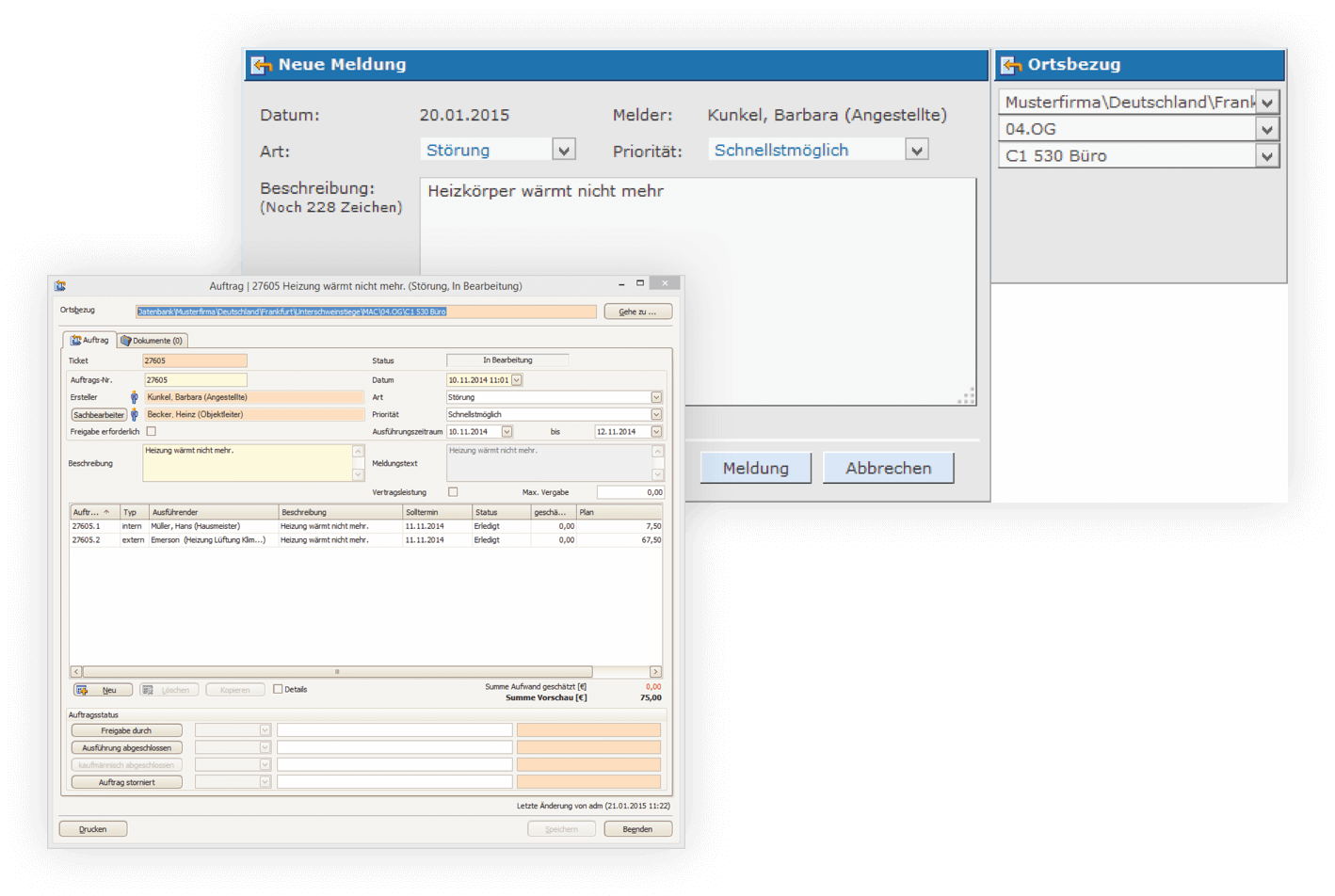Tick the Vertragsleistung checkbox
Viewport: 1335px width, 896px height.
coord(453,492)
